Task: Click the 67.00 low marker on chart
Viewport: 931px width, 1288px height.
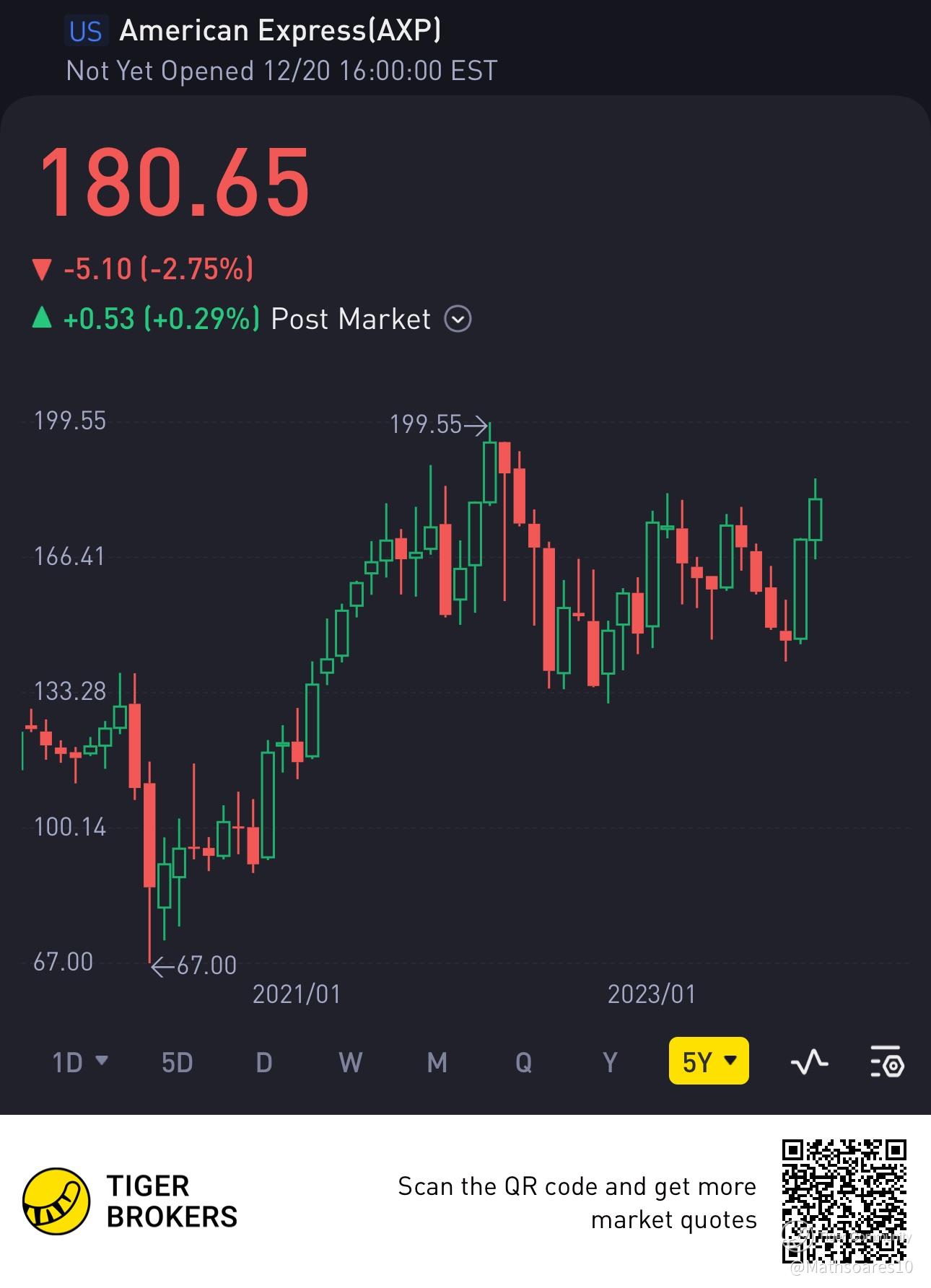Action: point(193,965)
